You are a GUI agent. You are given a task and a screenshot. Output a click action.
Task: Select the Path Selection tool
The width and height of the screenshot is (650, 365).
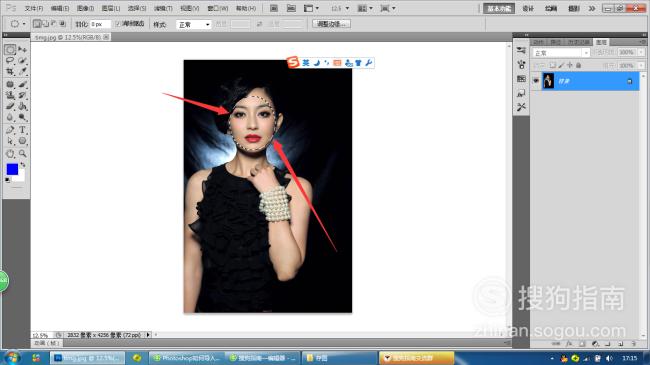click(10, 141)
